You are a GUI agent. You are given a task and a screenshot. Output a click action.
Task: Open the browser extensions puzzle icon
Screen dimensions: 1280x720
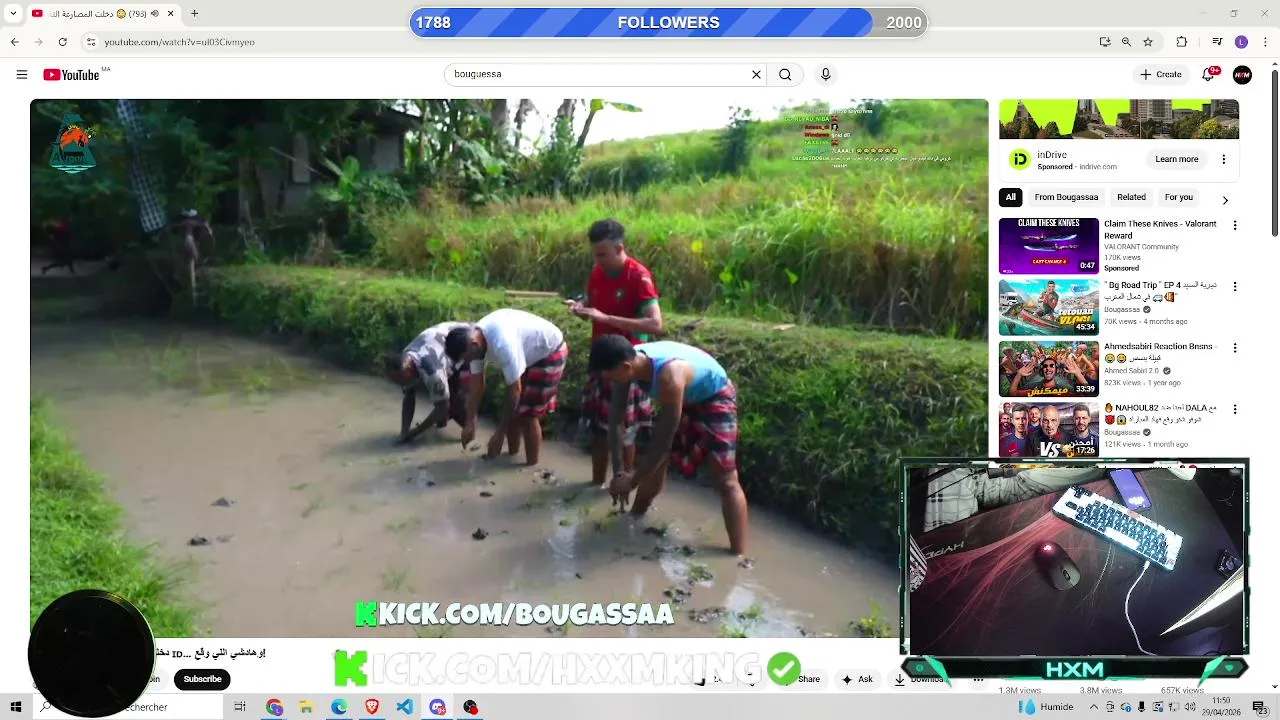click(1182, 42)
